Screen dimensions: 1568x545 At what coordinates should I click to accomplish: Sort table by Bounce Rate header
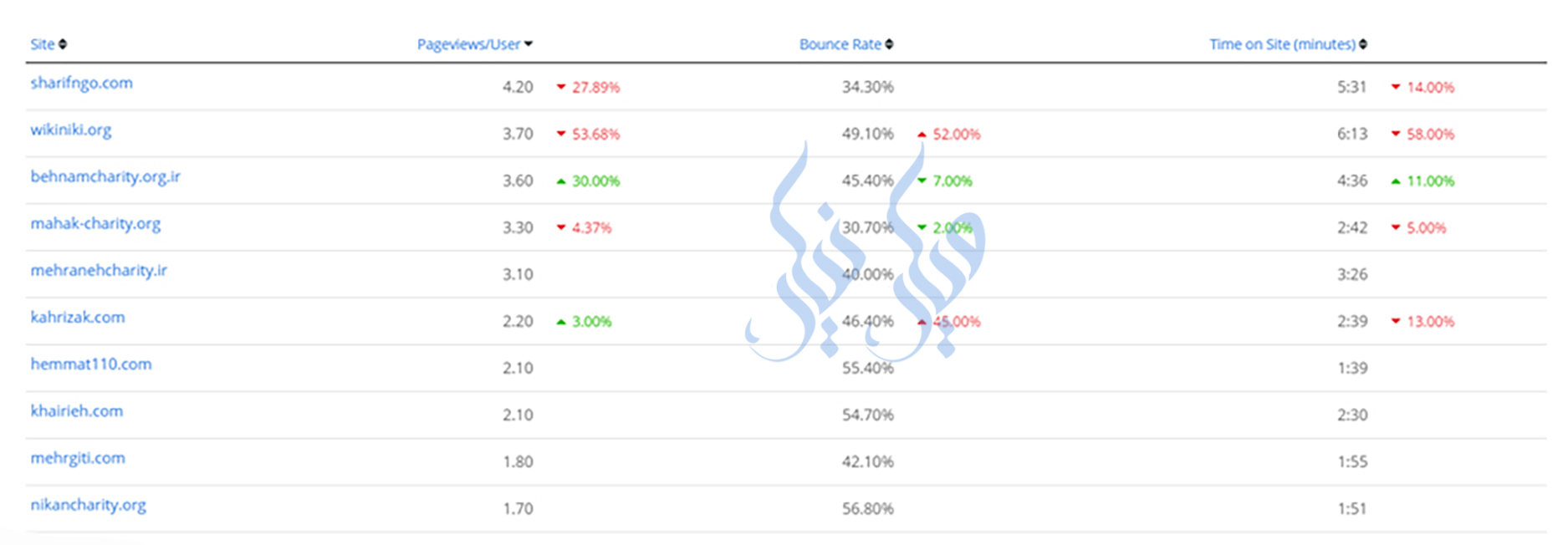click(840, 44)
